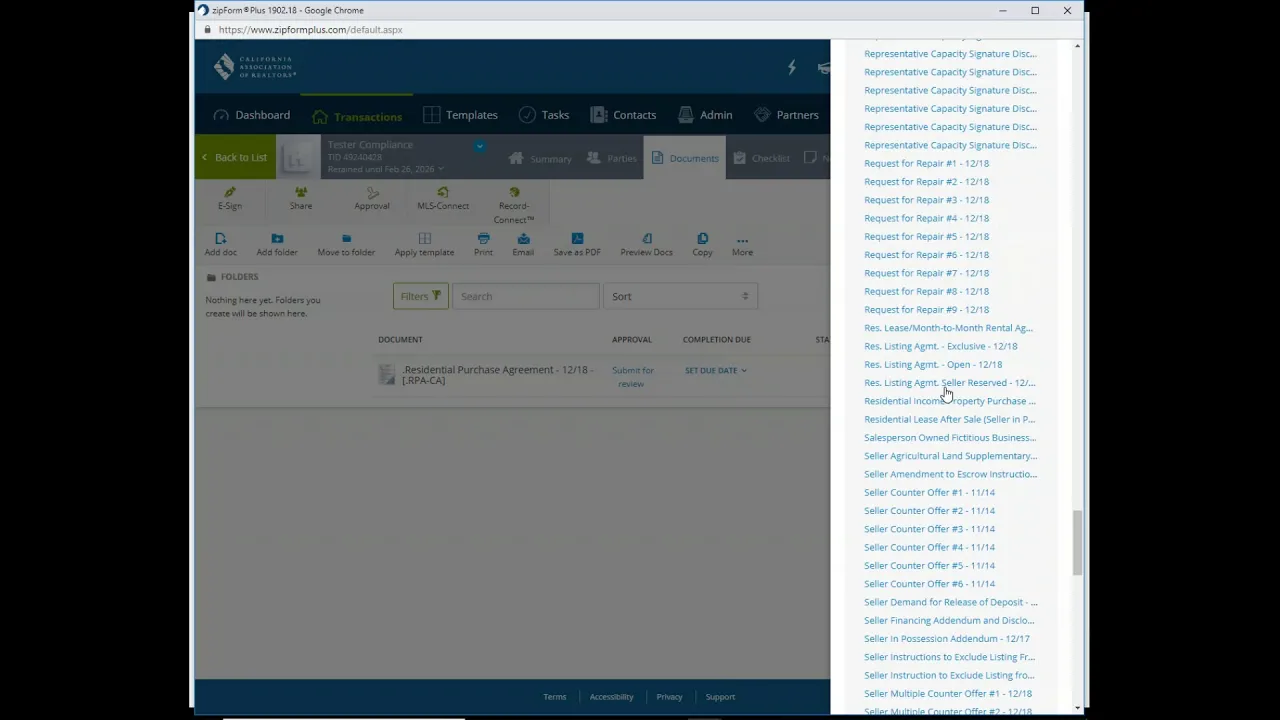This screenshot has height=720, width=1280.
Task: Expand the Tester Compliance transaction dropdown arrow
Action: pyautogui.click(x=480, y=146)
